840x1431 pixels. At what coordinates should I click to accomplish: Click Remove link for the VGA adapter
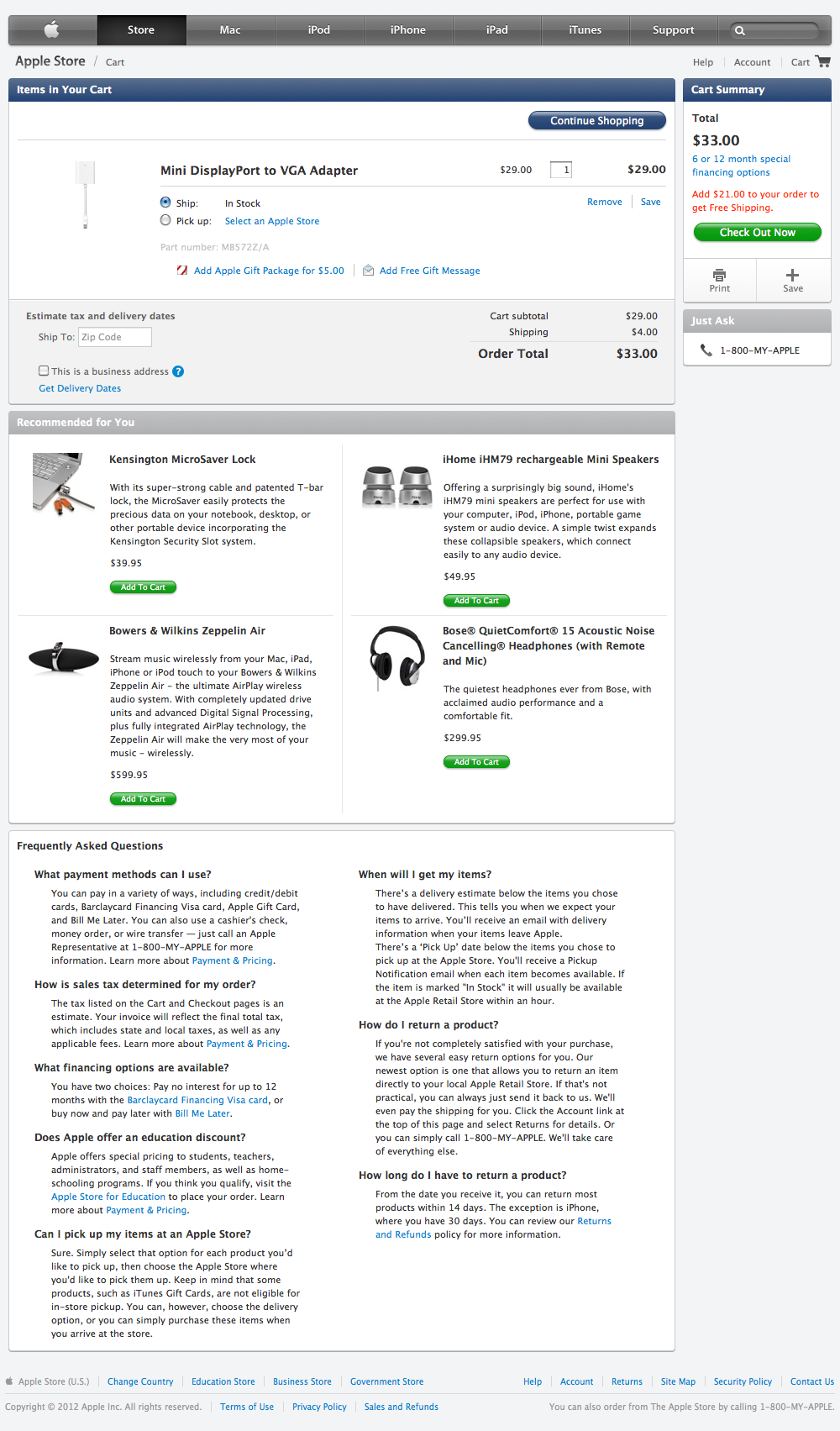(605, 202)
